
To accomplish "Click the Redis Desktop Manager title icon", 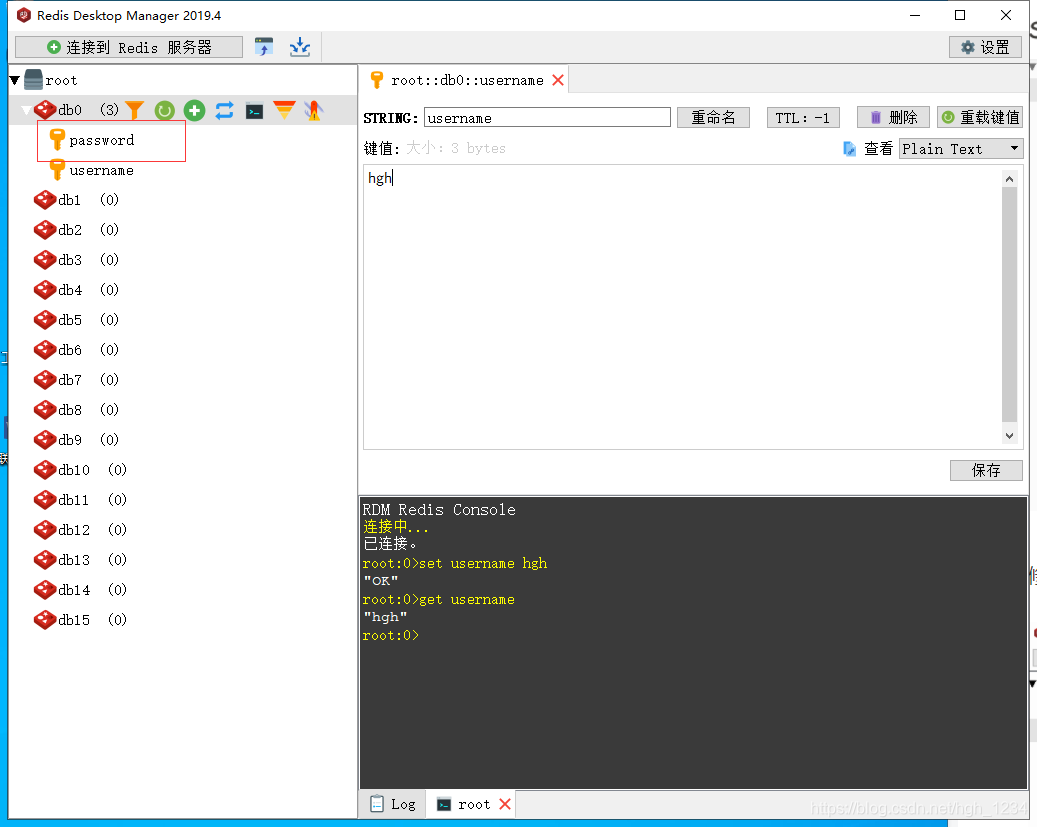I will point(24,15).
